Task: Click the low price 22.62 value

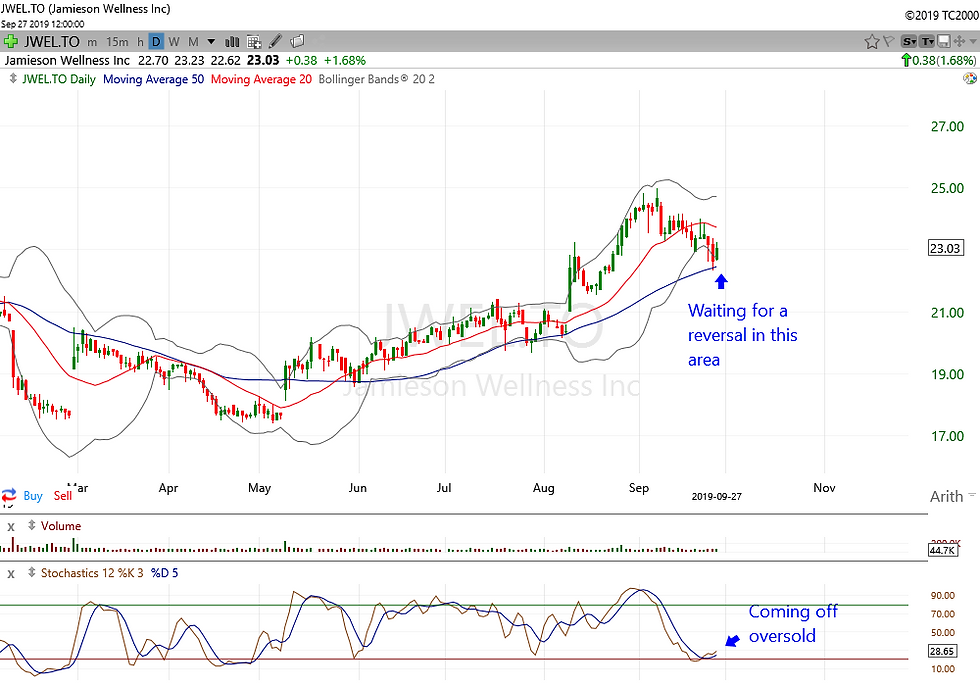Action: point(226,60)
